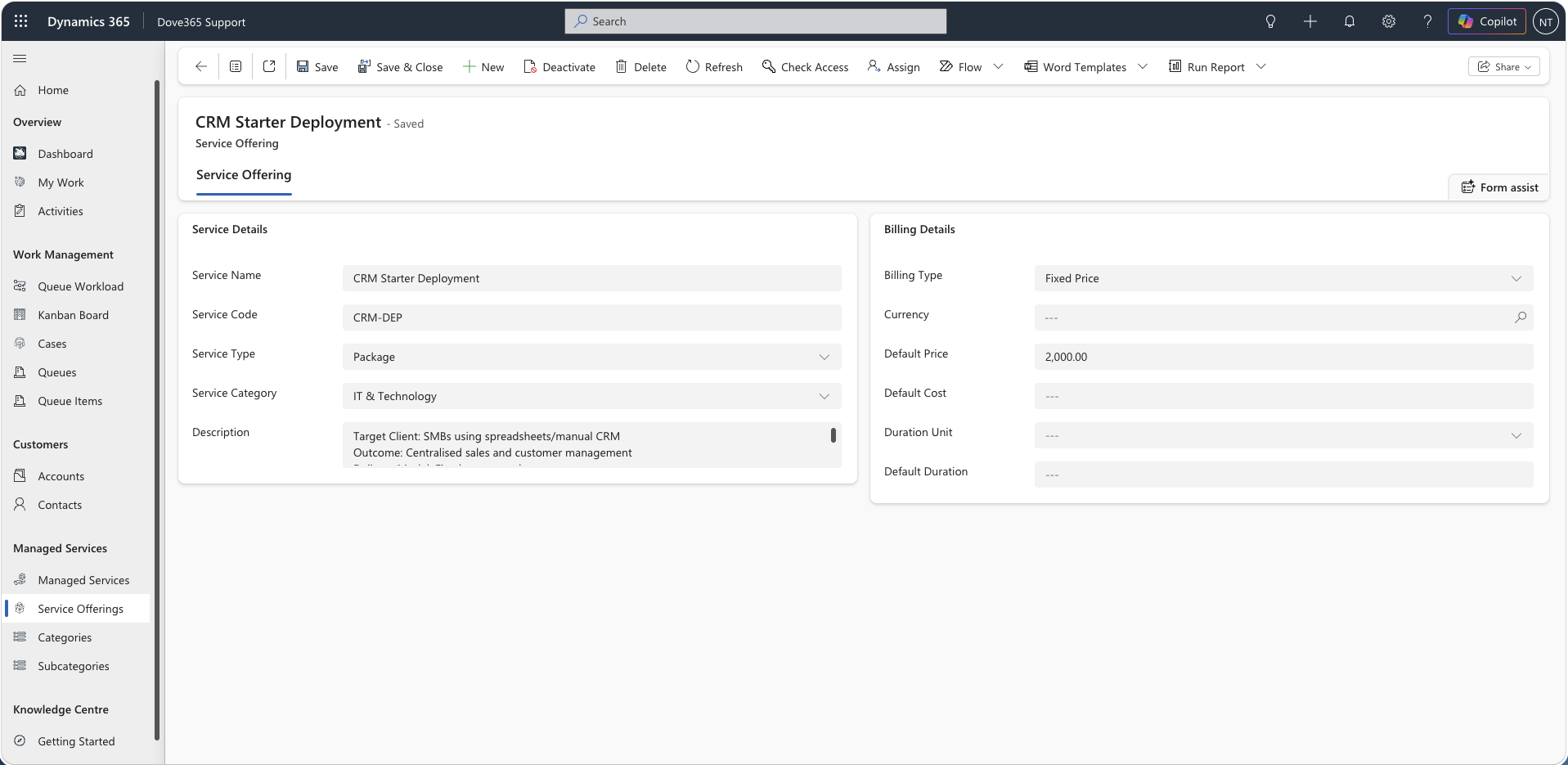Click Word Templates
The width and height of the screenshot is (1568, 765).
click(x=1076, y=67)
